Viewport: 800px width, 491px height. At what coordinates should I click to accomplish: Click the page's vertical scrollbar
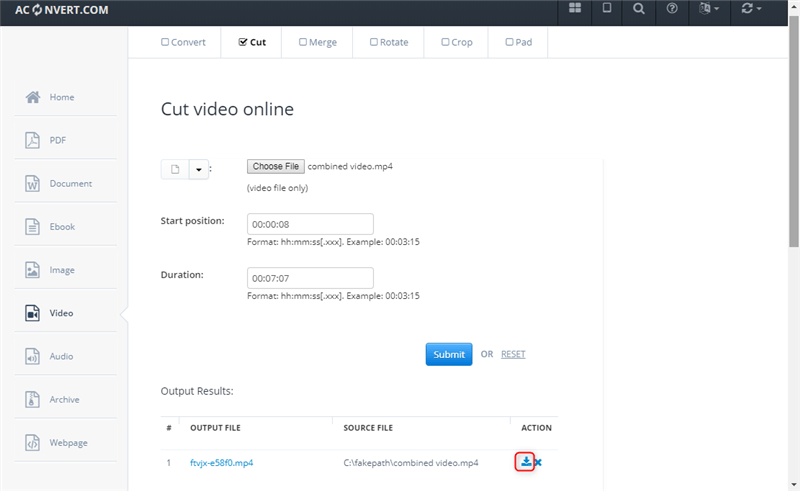tap(793, 150)
